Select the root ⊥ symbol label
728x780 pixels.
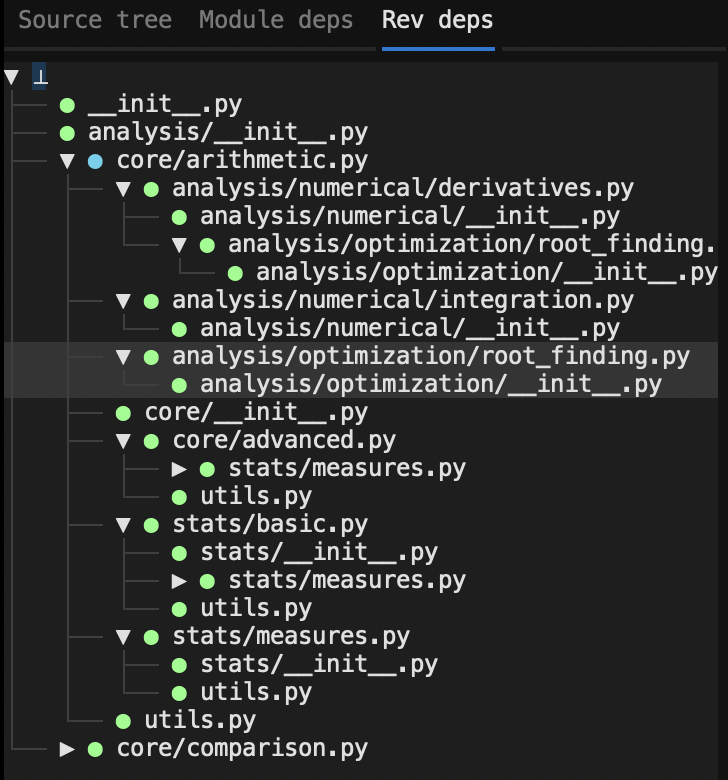[x=39, y=77]
